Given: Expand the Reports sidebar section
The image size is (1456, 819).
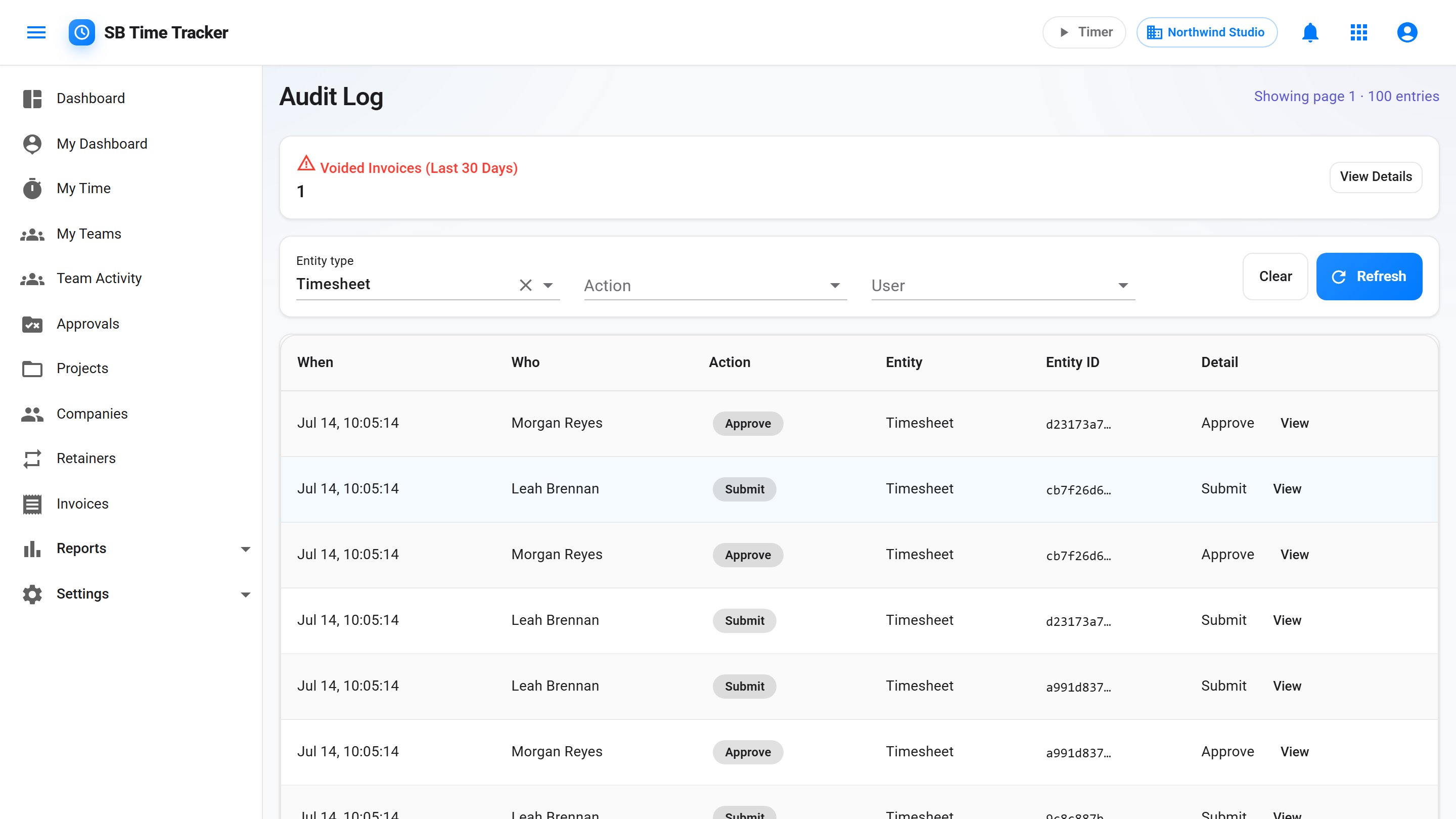Looking at the screenshot, I should pos(245,549).
